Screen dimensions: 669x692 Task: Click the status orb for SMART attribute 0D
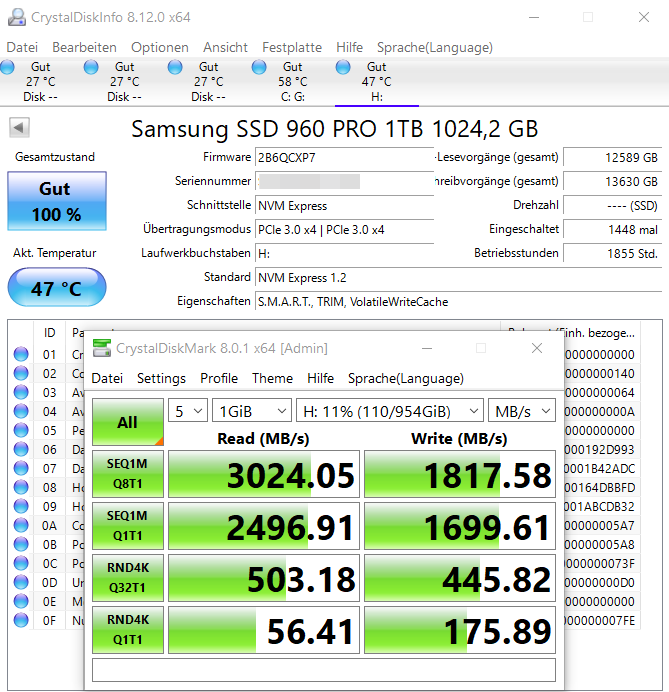[21, 582]
